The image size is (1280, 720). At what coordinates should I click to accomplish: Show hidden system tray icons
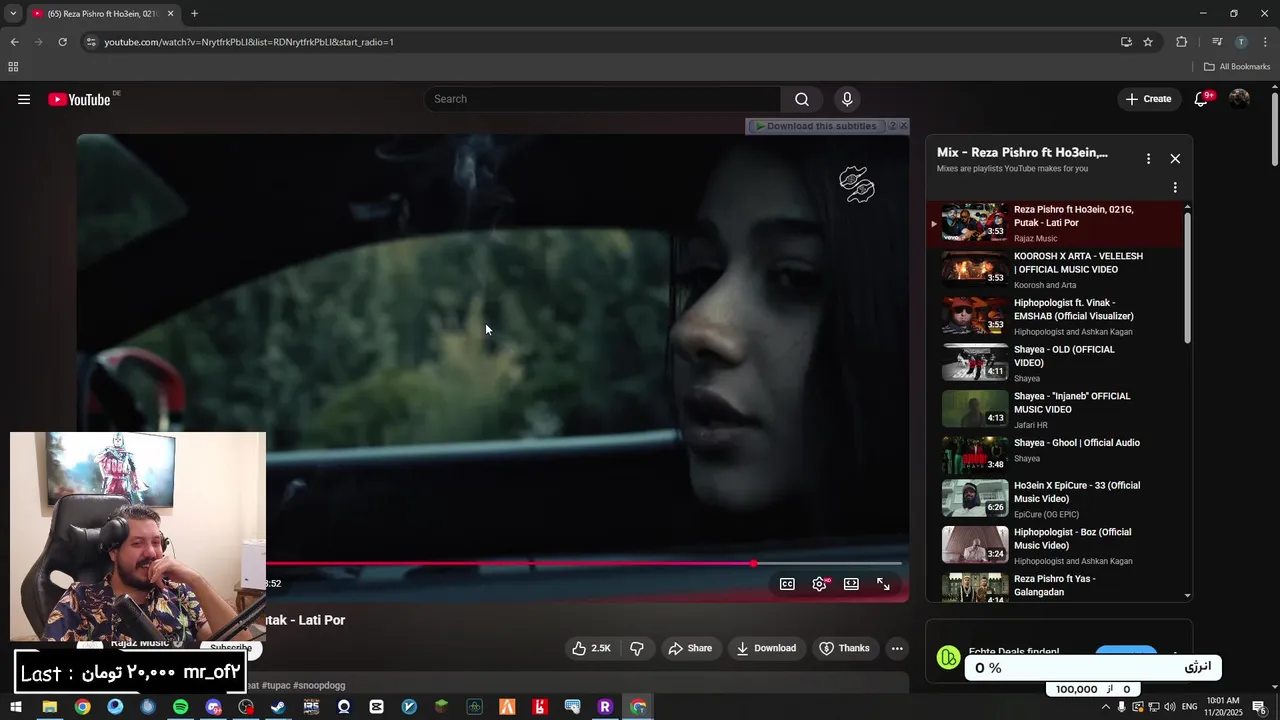click(x=1105, y=707)
